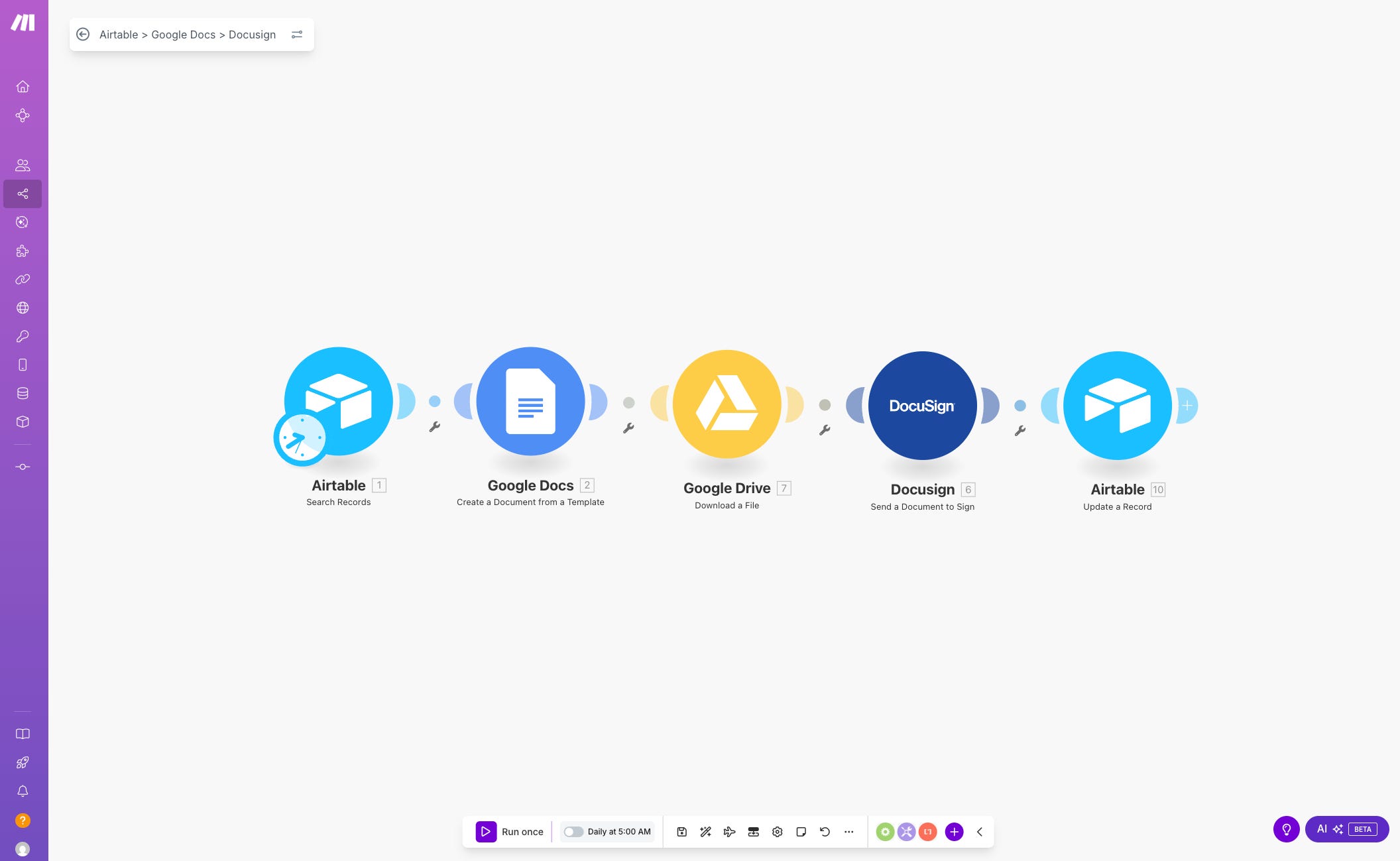
Task: Open the explain flow airplane icon
Action: click(x=729, y=831)
